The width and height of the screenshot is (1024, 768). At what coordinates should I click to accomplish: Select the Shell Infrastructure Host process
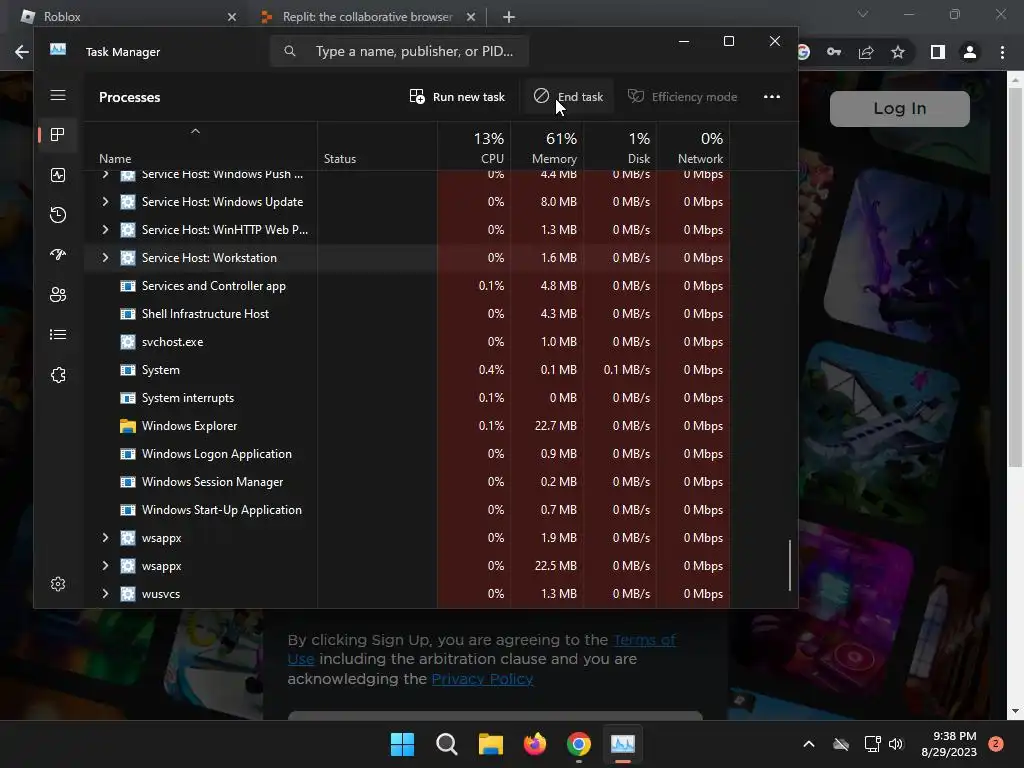[407, 314]
